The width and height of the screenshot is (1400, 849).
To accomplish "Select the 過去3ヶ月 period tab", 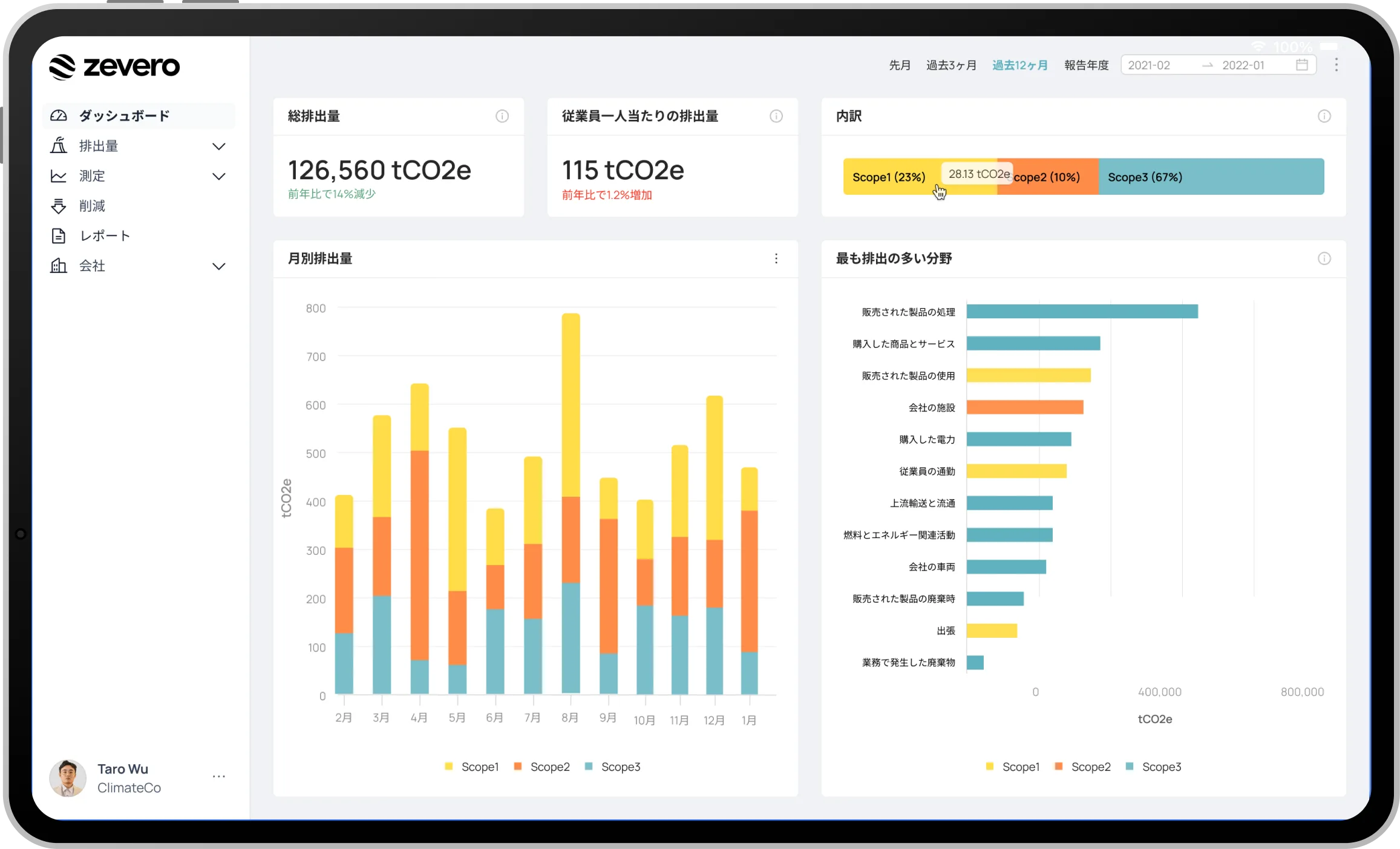I will (952, 65).
